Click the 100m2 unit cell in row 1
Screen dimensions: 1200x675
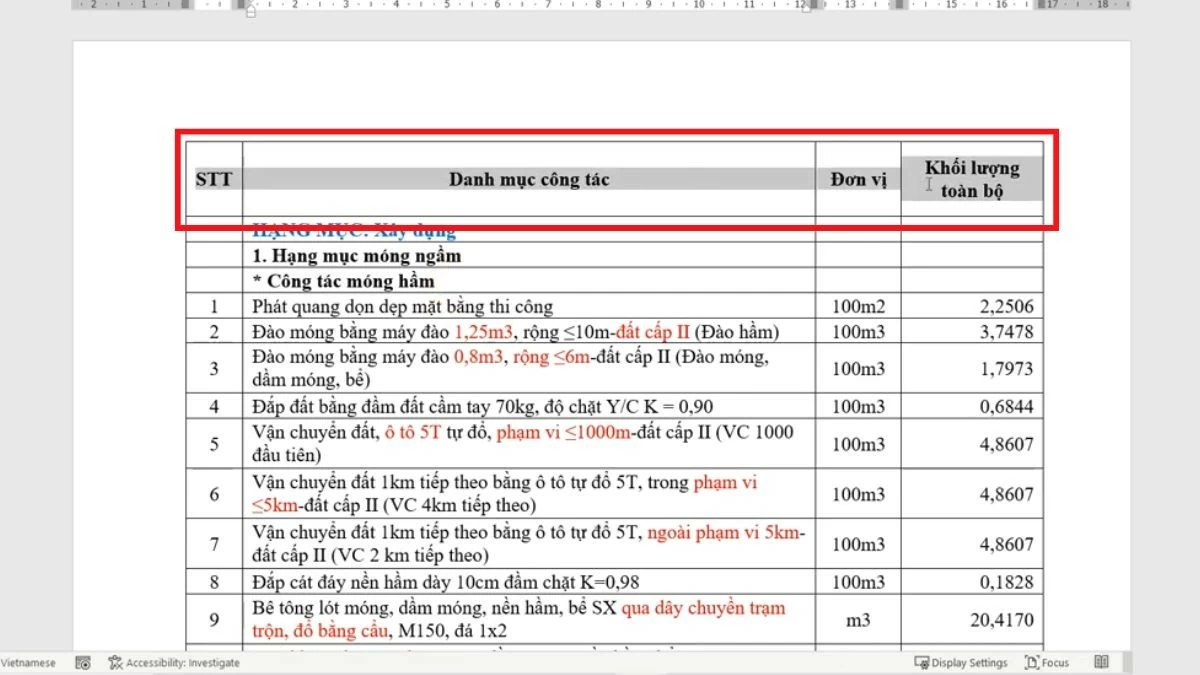point(857,307)
